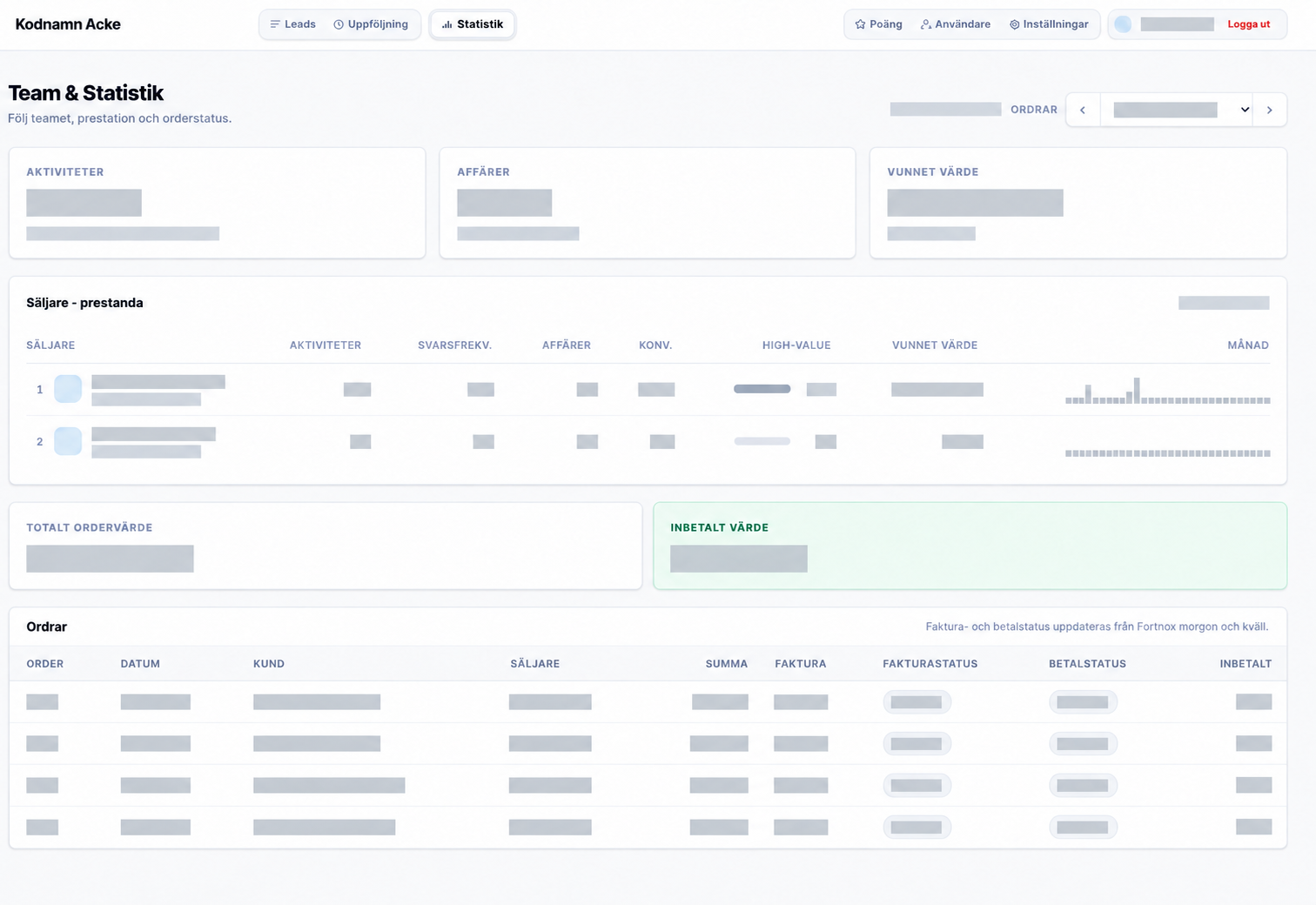Go to previous period arrow
1316x905 pixels.
click(1083, 110)
